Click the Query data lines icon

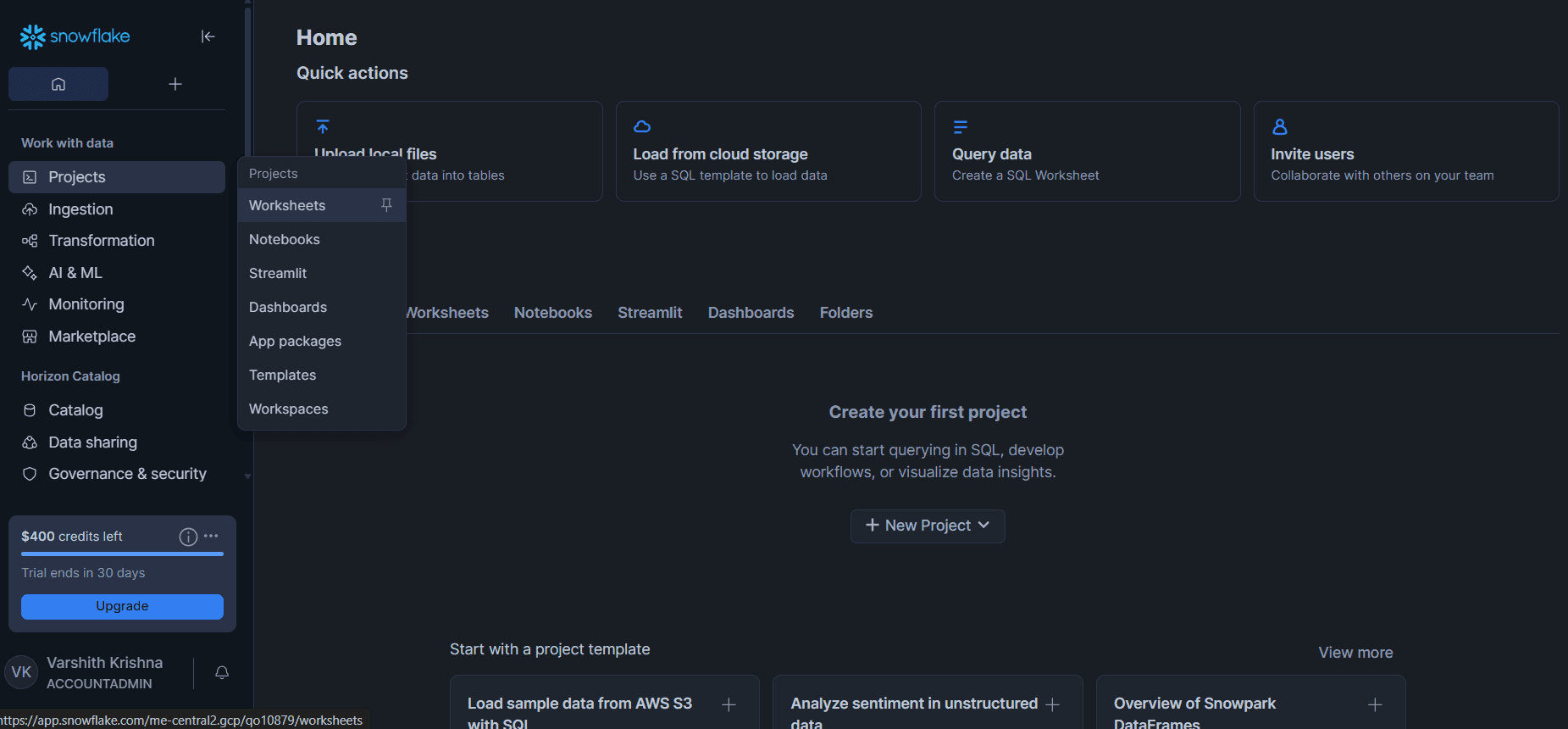960,126
